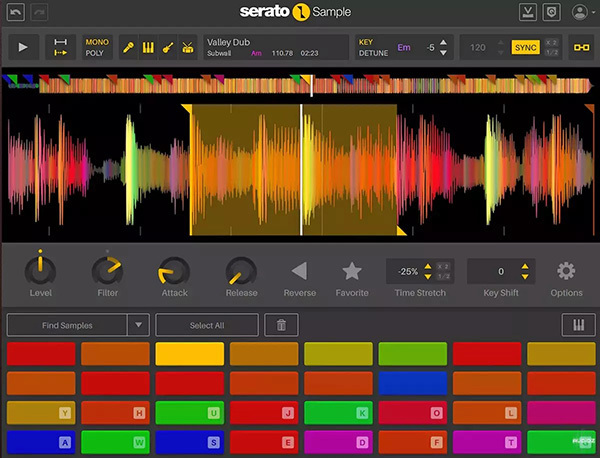
Task: Increase Time Stretch with up arrow
Action: pyautogui.click(x=428, y=266)
